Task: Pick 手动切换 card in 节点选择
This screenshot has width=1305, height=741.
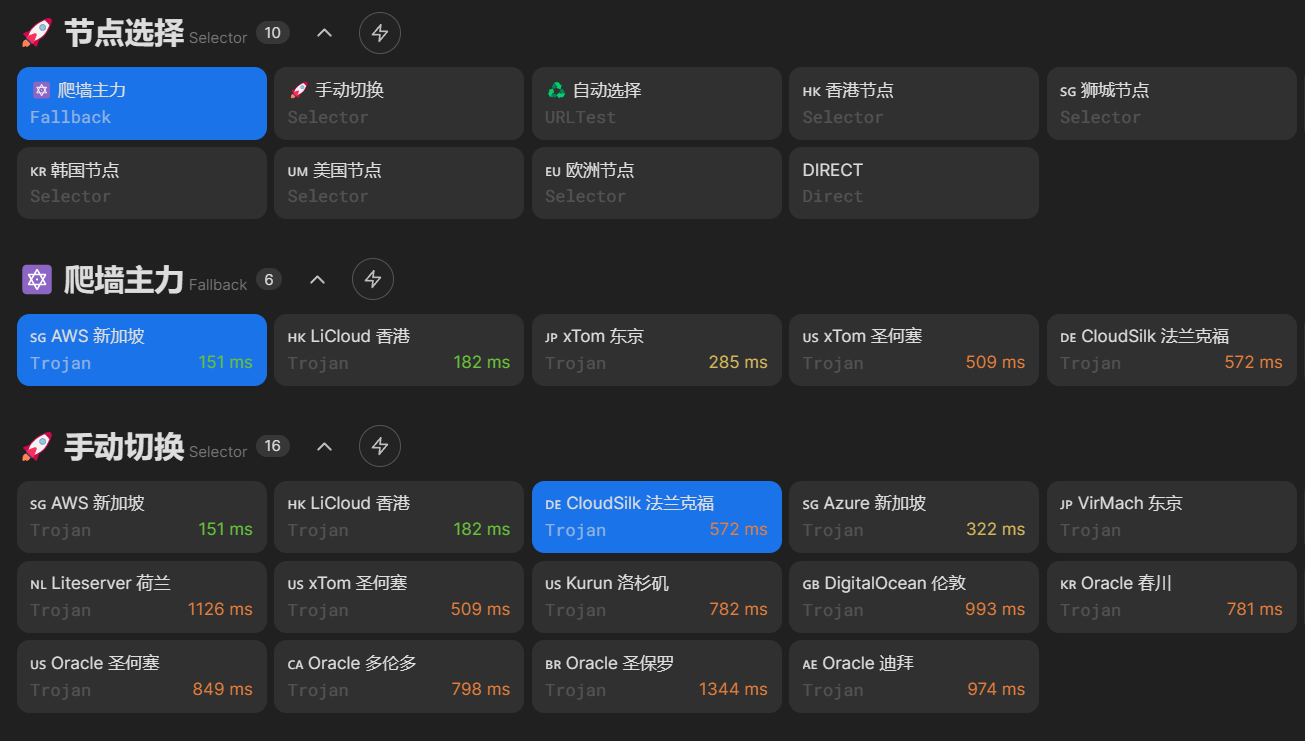Action: coord(398,103)
